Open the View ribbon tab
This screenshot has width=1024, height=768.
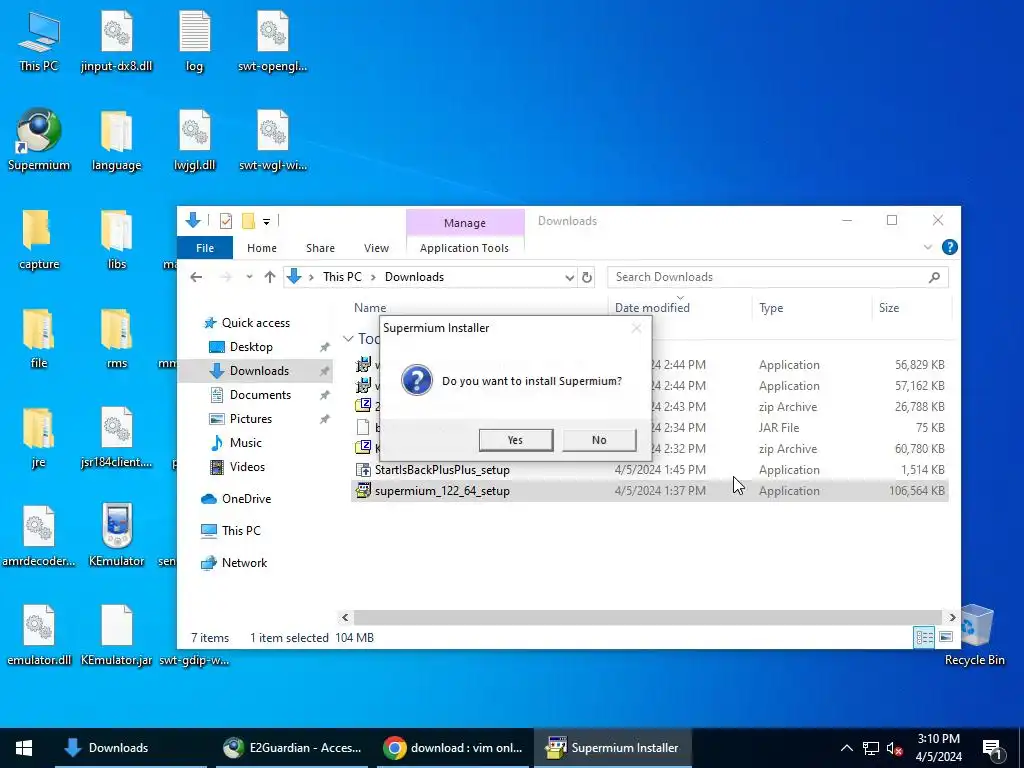click(x=376, y=248)
